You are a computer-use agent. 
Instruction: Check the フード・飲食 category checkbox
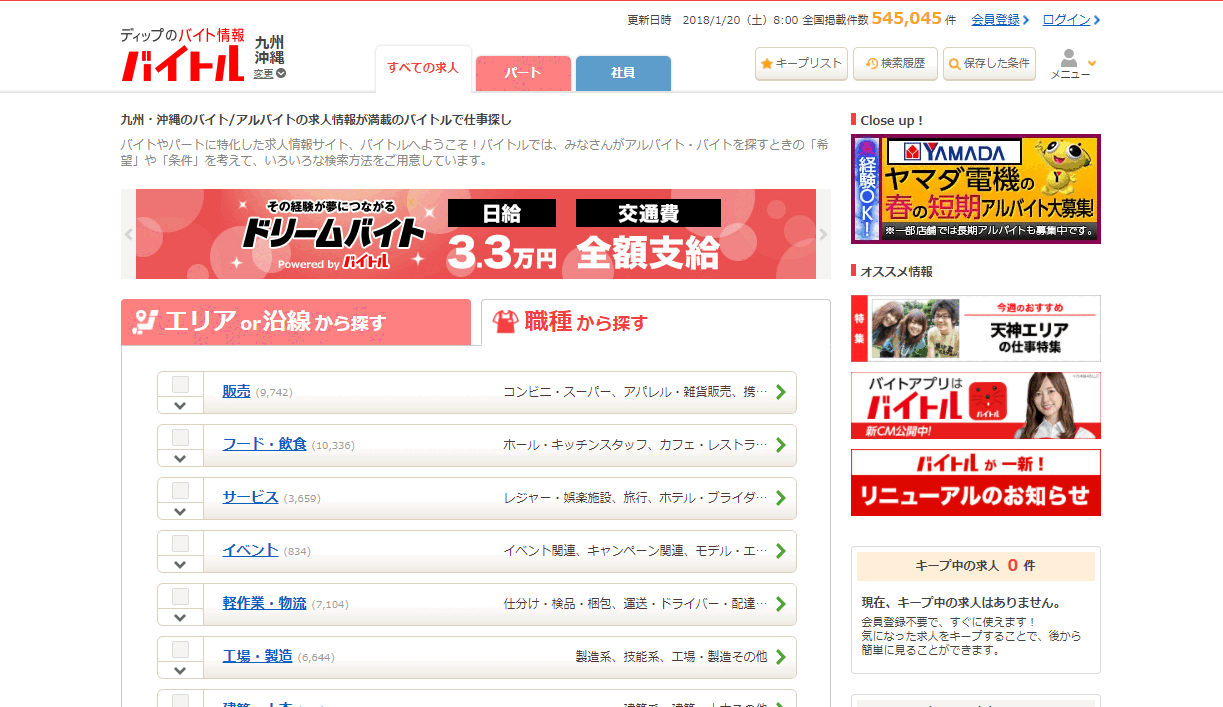180,437
